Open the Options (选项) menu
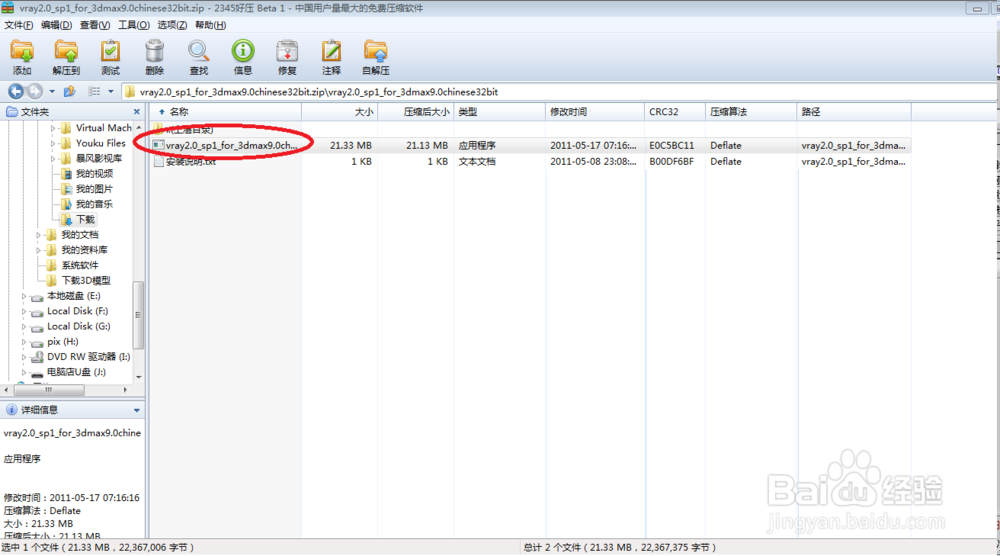The width and height of the screenshot is (1000, 556). pos(172,25)
